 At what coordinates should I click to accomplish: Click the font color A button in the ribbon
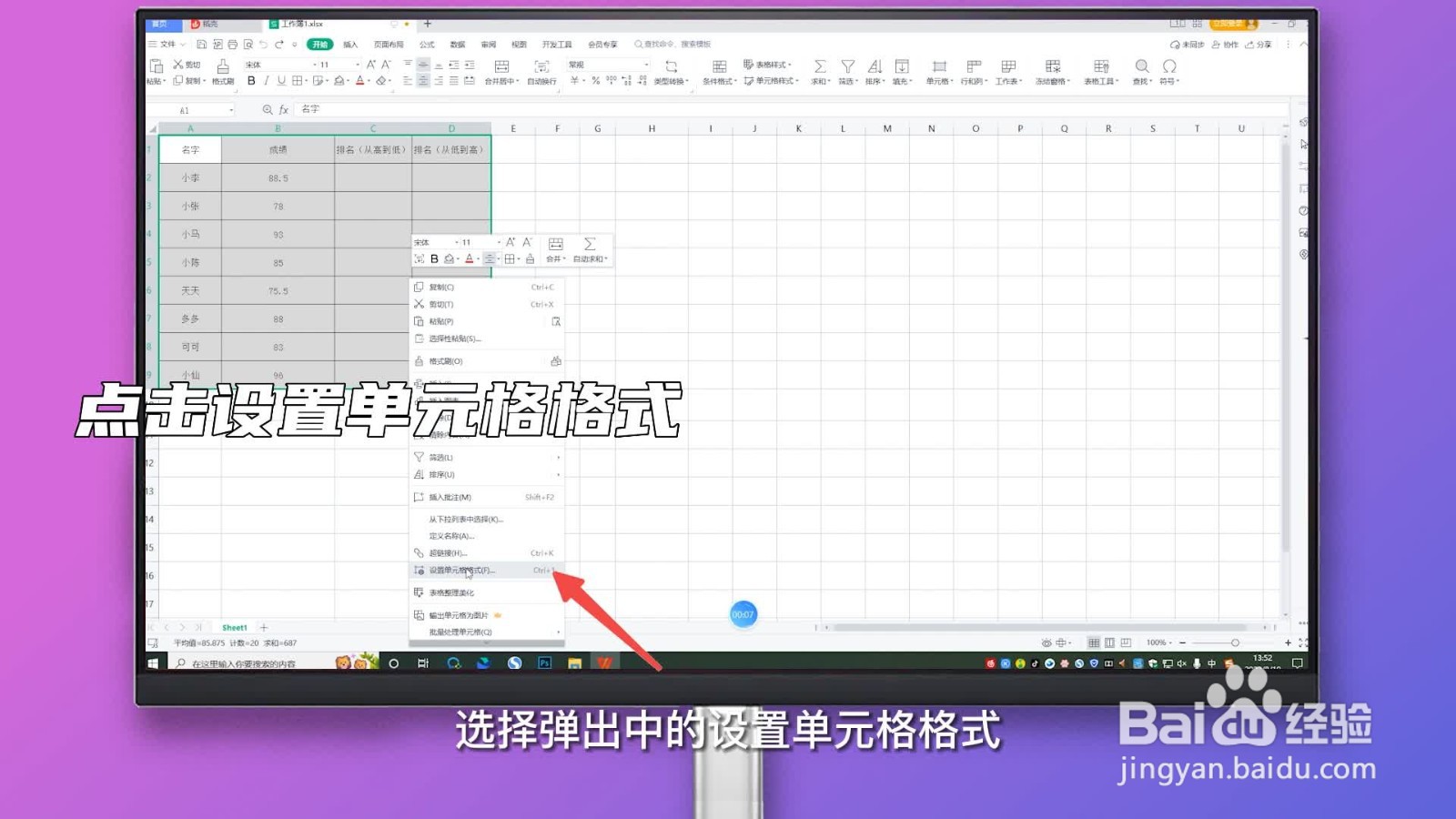pyautogui.click(x=359, y=81)
